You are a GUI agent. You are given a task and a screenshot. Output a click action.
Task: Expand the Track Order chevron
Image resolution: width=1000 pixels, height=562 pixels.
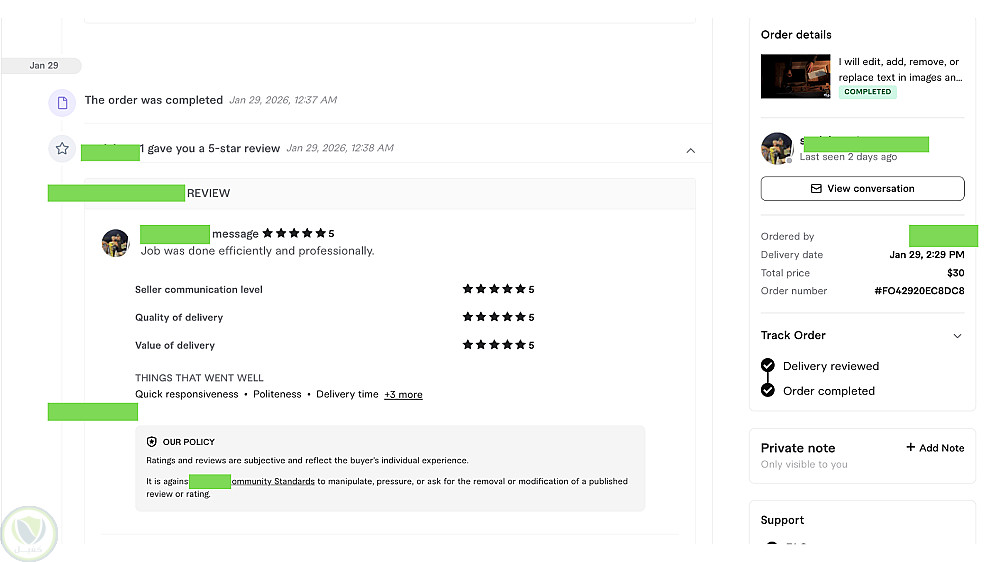pyautogui.click(x=957, y=336)
